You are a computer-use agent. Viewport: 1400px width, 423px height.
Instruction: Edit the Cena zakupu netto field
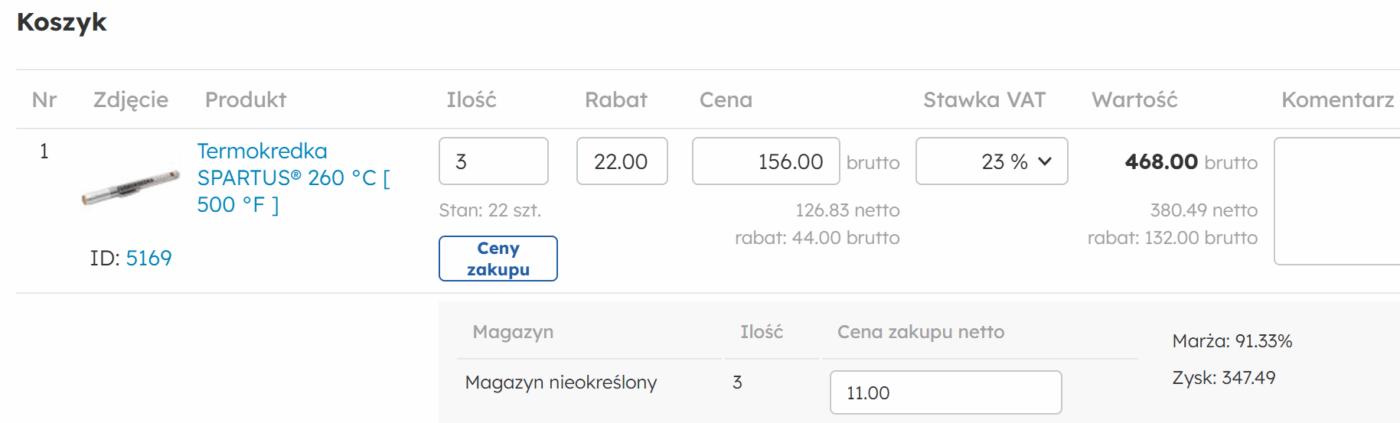click(x=945, y=393)
